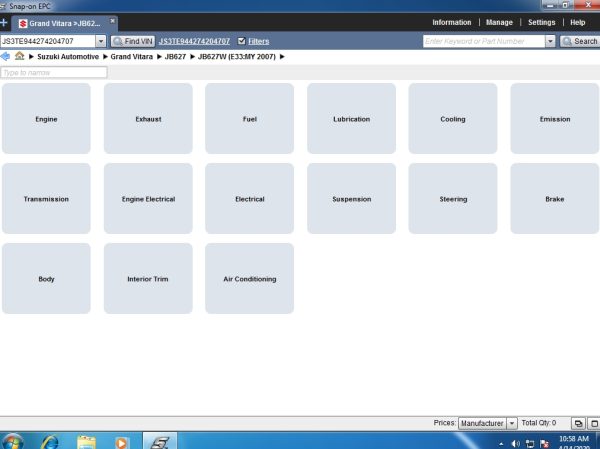Viewport: 600px width, 449px height.
Task: Expand the arrow after Grand Vitara breadcrumb
Action: pyautogui.click(x=159, y=57)
